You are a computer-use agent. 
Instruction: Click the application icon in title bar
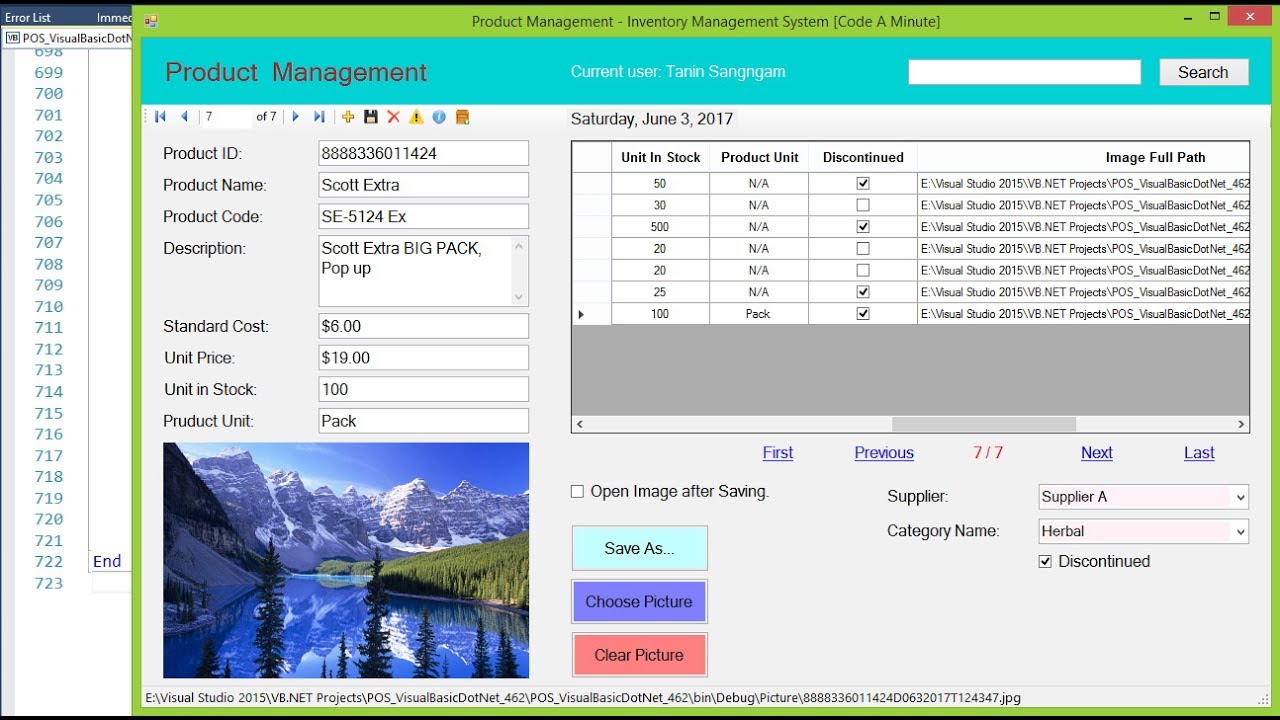pos(151,20)
